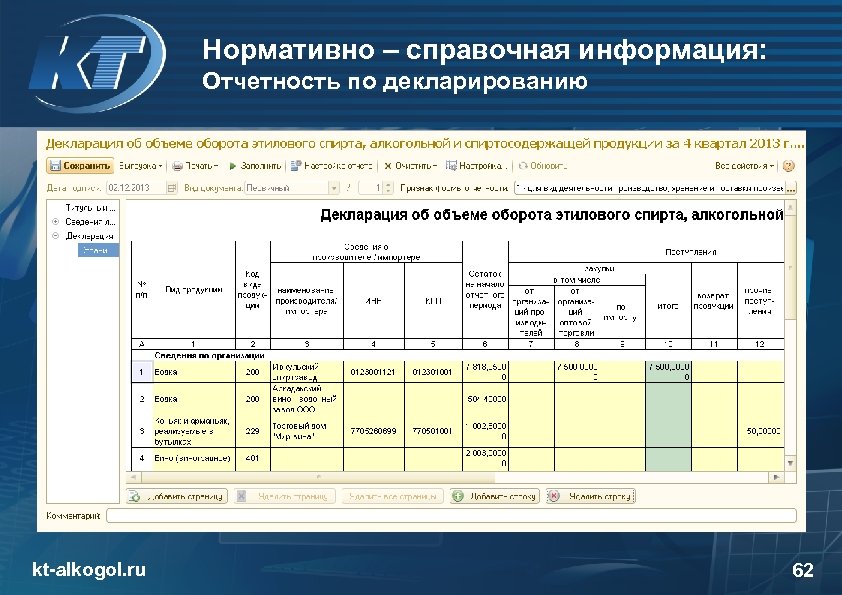The width and height of the screenshot is (842, 595).
Task: Click the Вид продукции column header
Action: point(194,290)
